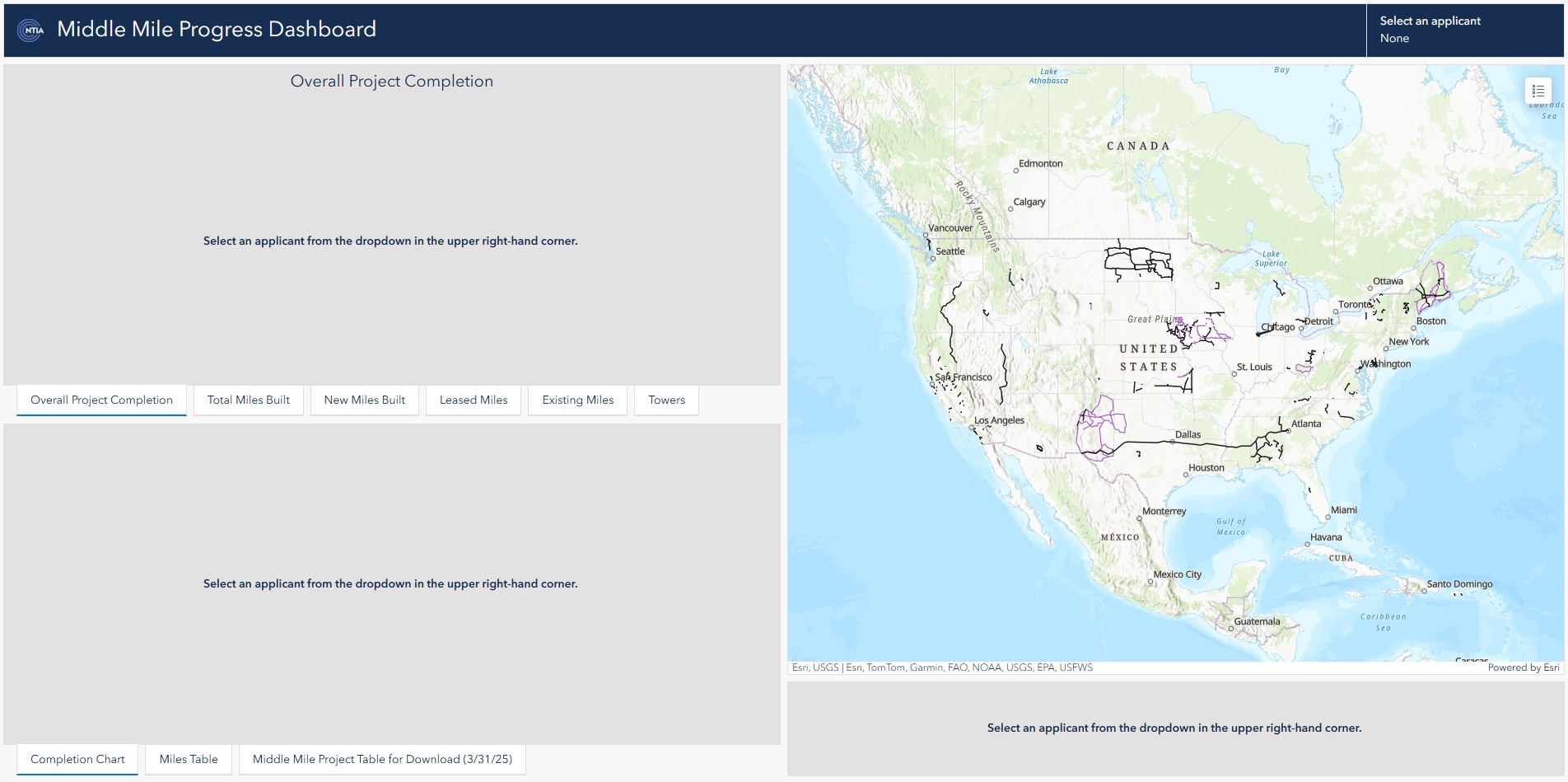The width and height of the screenshot is (1568, 782).
Task: View the Existing Miles tab
Action: [576, 400]
